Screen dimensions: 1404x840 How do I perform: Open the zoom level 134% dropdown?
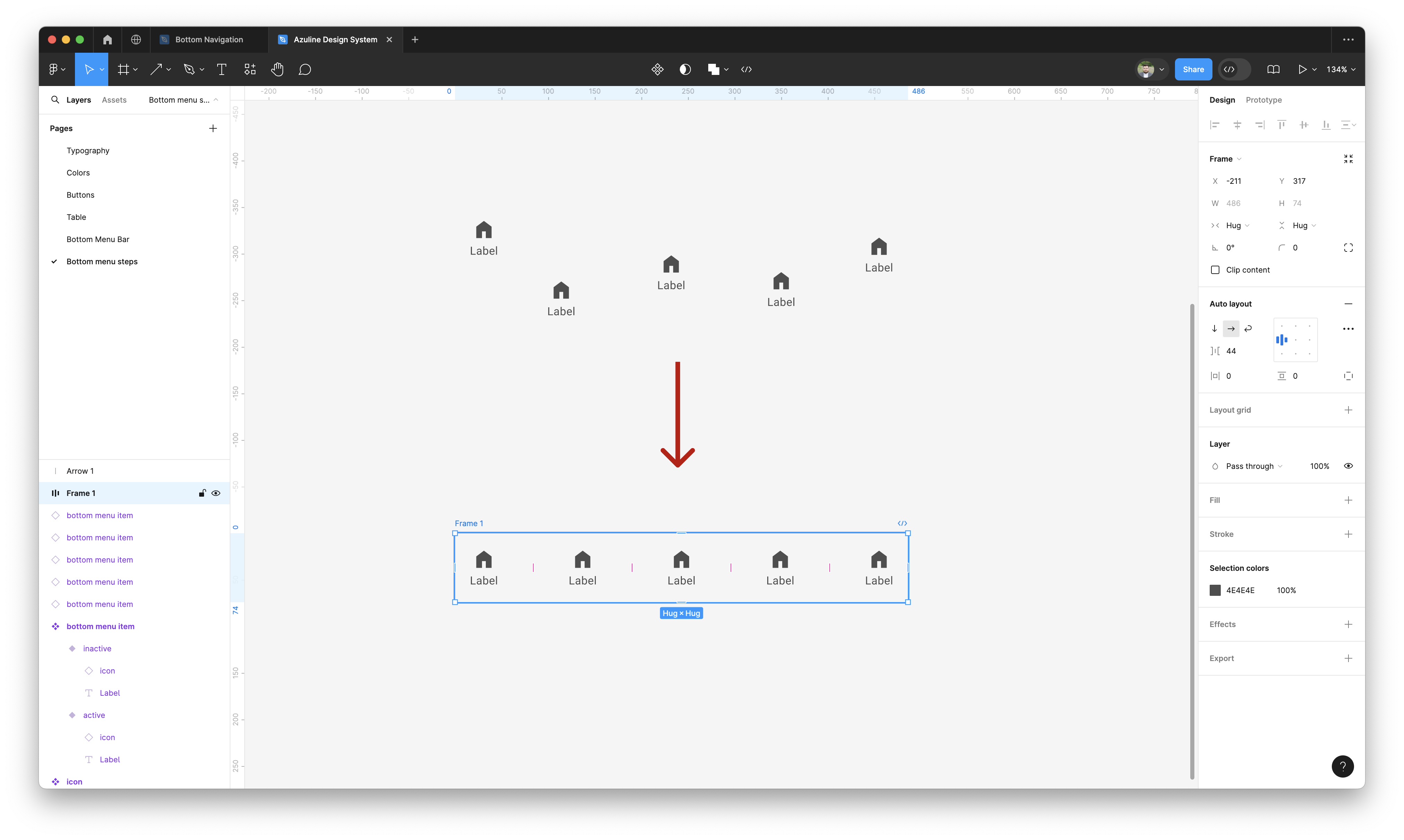[1340, 69]
